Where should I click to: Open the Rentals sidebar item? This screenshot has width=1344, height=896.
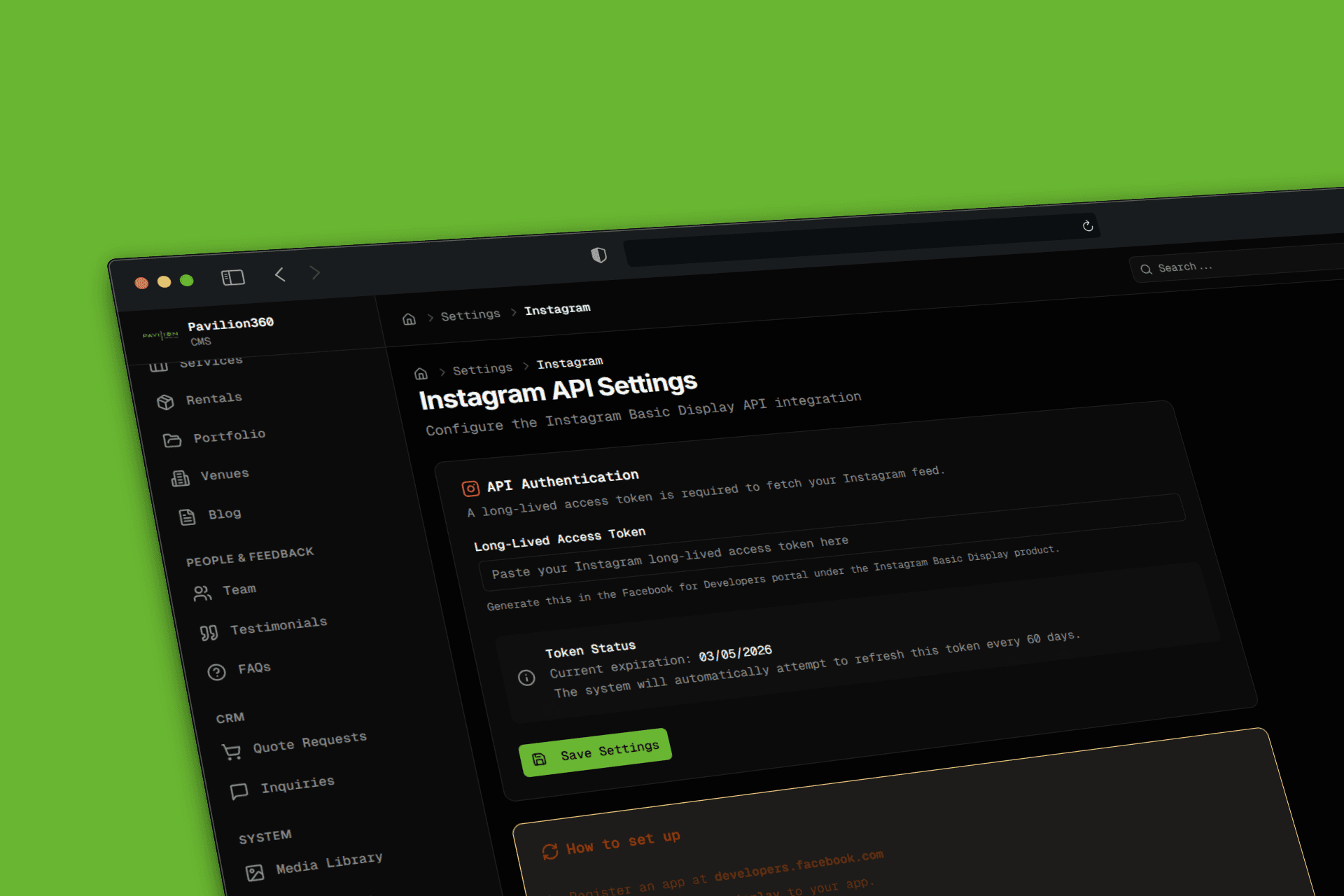pyautogui.click(x=214, y=398)
